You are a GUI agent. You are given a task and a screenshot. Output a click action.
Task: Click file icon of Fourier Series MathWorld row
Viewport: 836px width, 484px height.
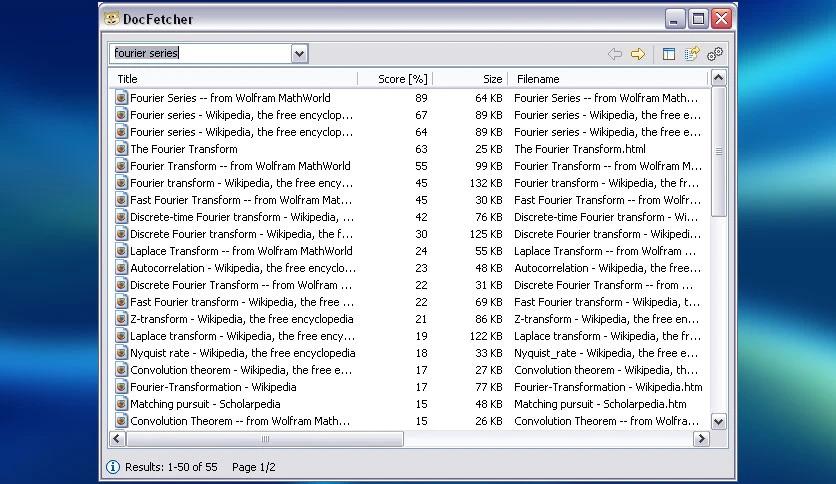(x=122, y=98)
